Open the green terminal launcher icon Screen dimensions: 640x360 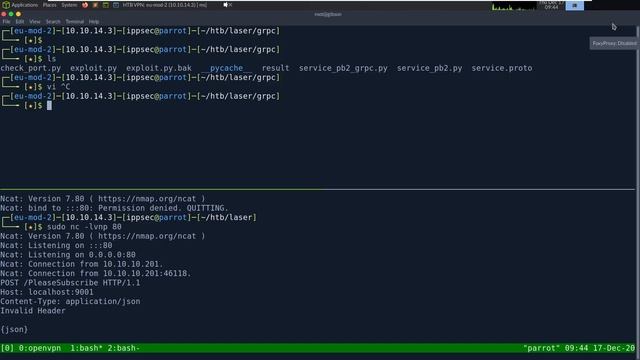pyautogui.click(x=105, y=5)
